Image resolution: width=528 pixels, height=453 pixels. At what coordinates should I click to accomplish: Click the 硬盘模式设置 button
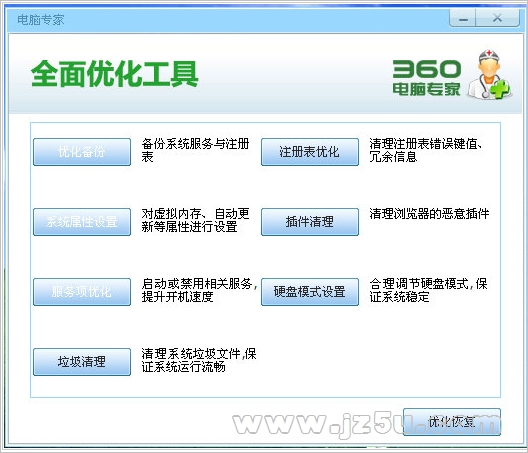[310, 292]
